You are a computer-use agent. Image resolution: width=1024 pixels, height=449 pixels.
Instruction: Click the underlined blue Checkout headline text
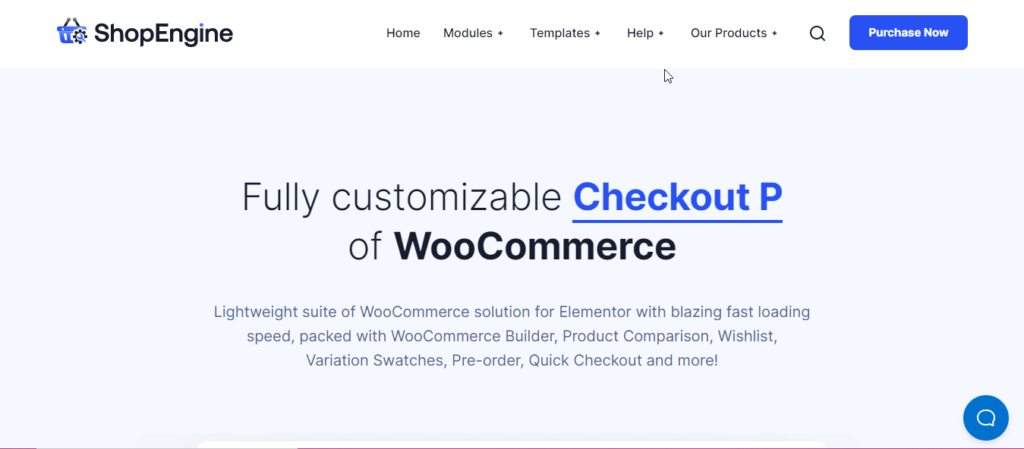pos(677,197)
